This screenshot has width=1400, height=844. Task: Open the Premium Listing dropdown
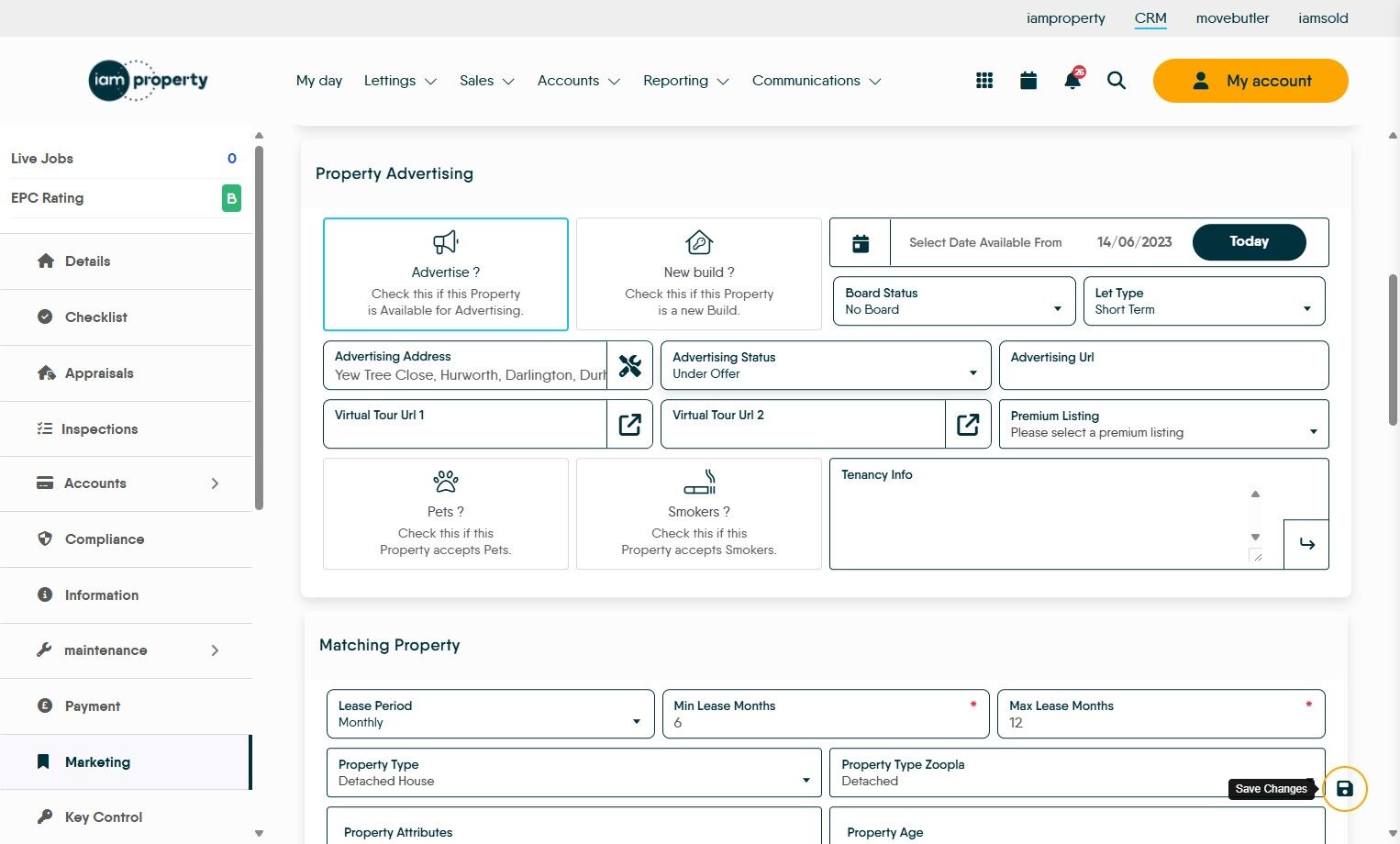click(1163, 425)
